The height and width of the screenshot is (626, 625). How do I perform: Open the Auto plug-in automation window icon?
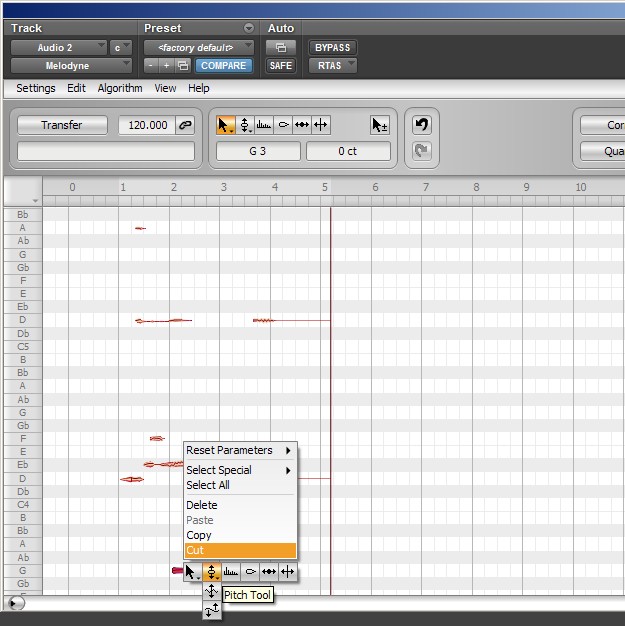point(281,48)
